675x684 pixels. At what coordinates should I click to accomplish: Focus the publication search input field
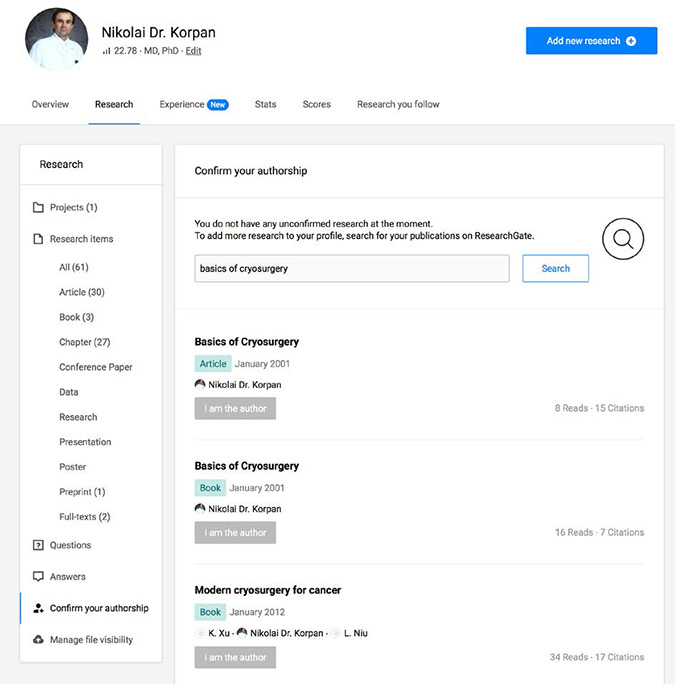point(351,268)
